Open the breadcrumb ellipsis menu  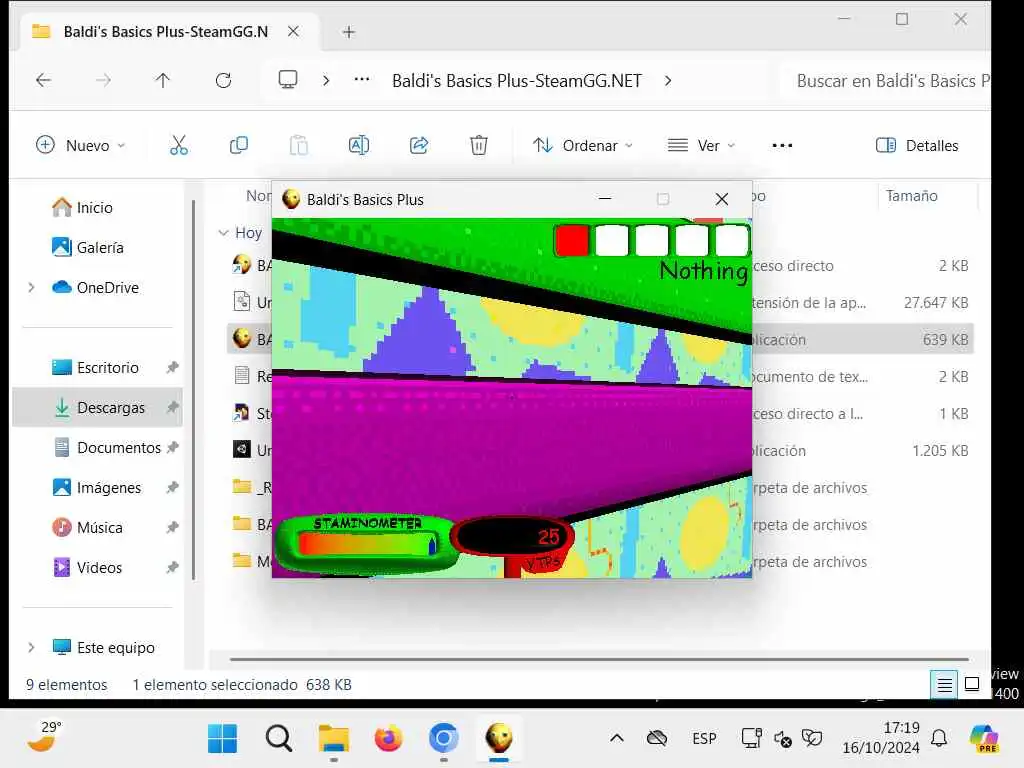click(x=361, y=80)
